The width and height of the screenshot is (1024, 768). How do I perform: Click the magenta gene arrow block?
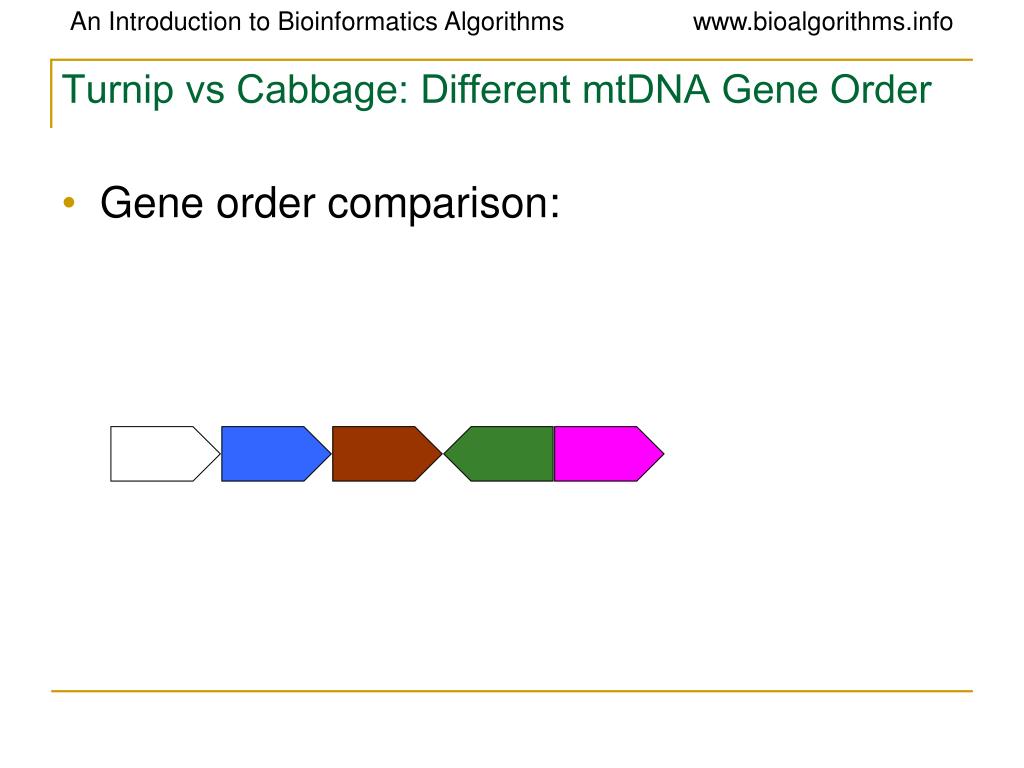pyautogui.click(x=609, y=454)
